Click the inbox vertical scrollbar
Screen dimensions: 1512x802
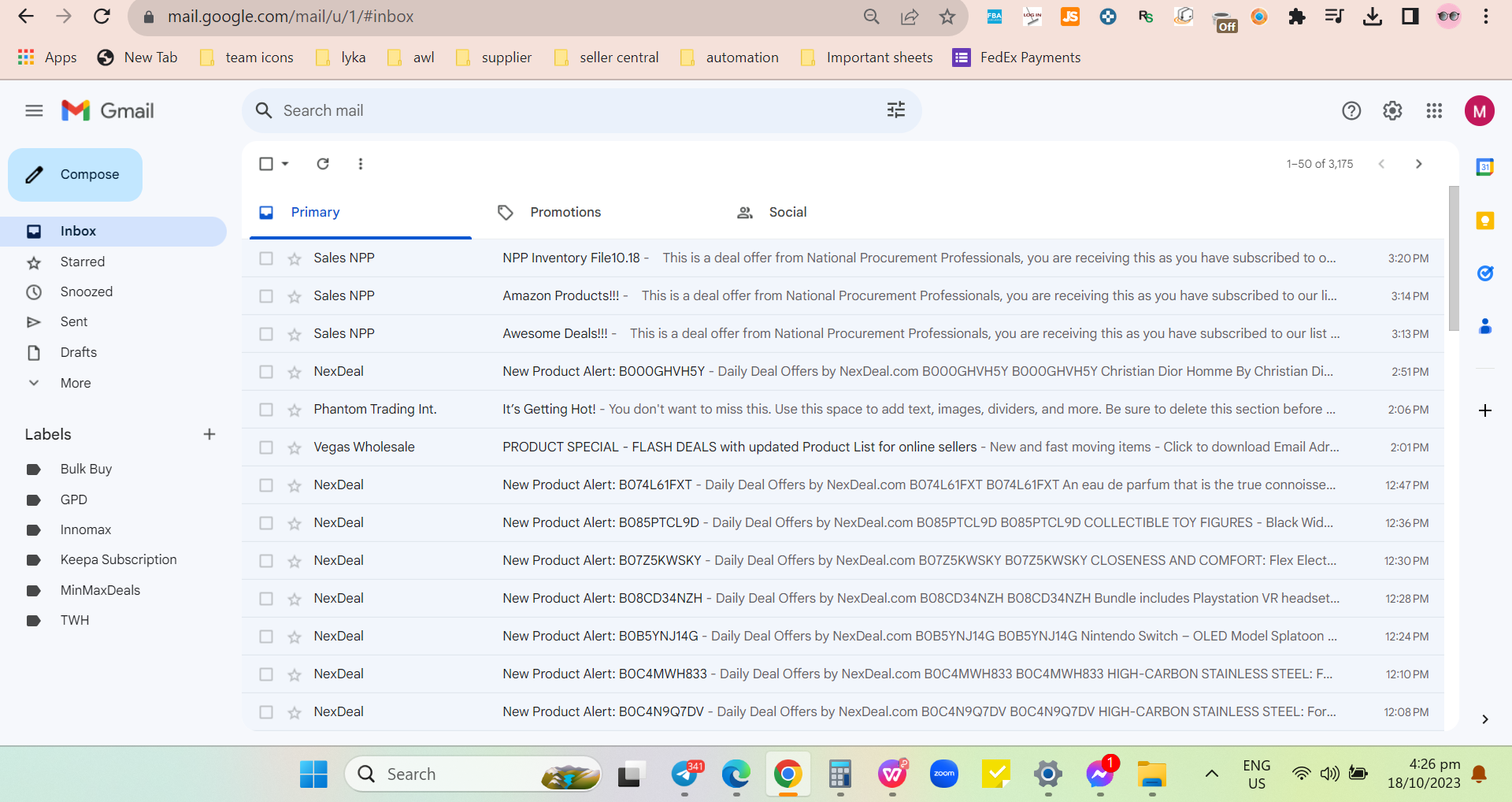[1454, 258]
